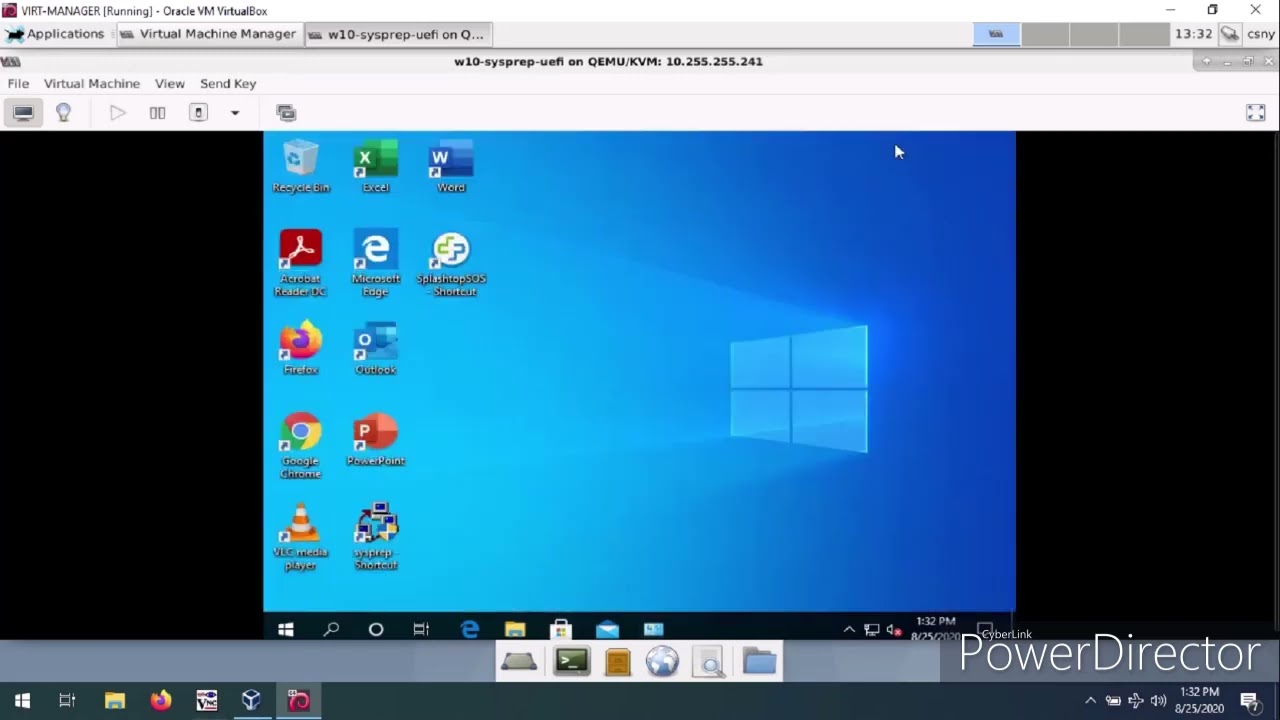Image resolution: width=1280 pixels, height=720 pixels.
Task: Open the Send Key menu
Action: [x=228, y=83]
